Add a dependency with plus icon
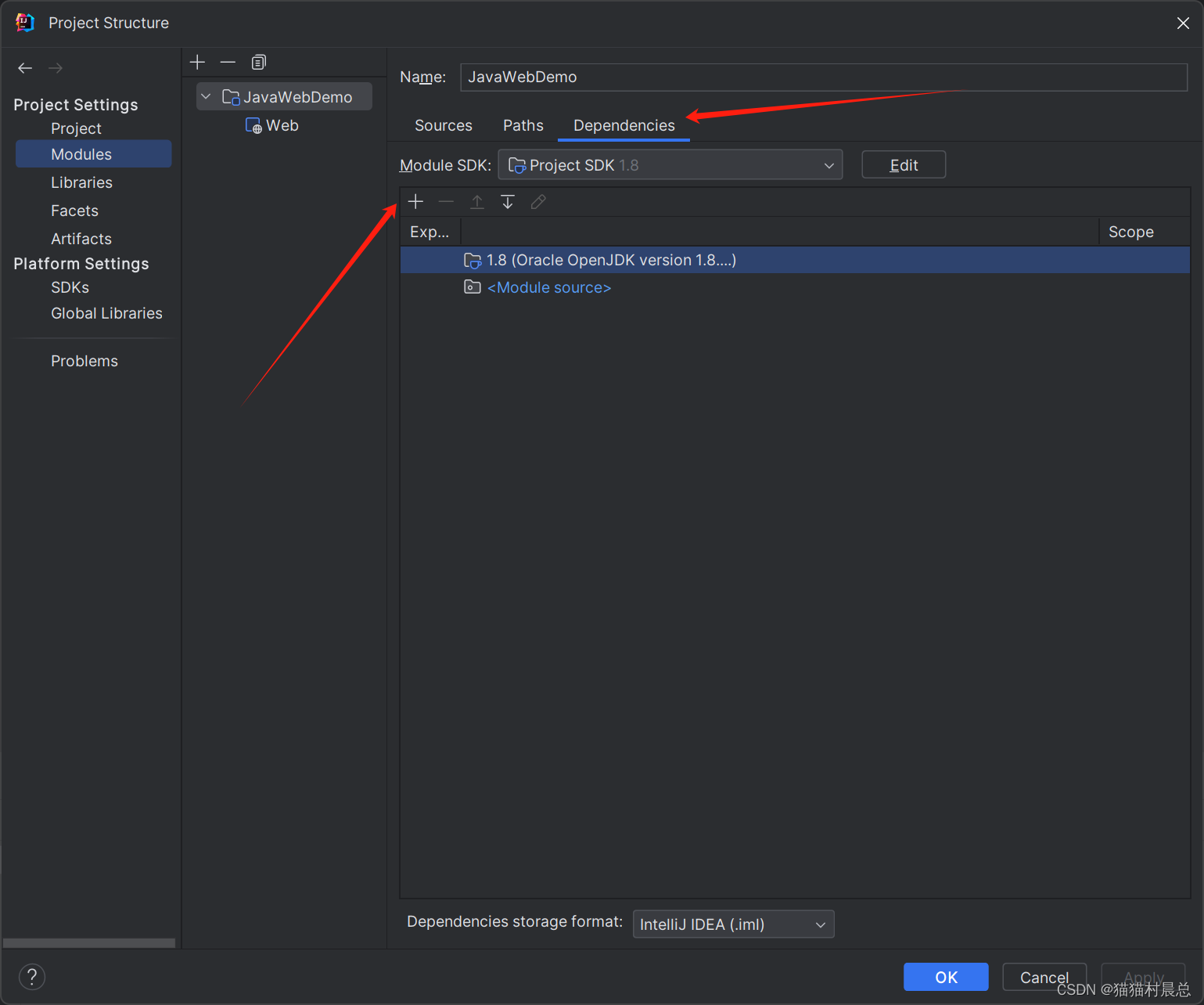Image resolution: width=1204 pixels, height=1005 pixels. coord(415,202)
